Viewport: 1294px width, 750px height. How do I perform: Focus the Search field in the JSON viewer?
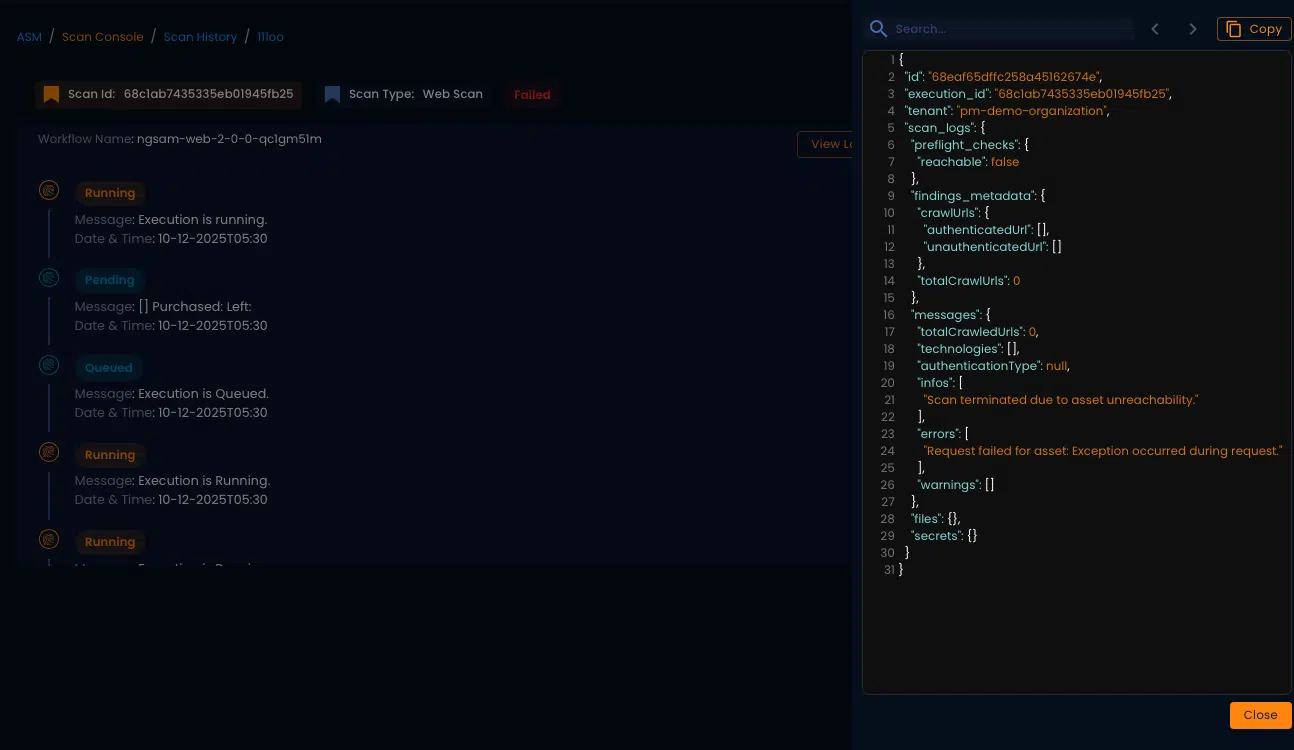(x=1012, y=29)
